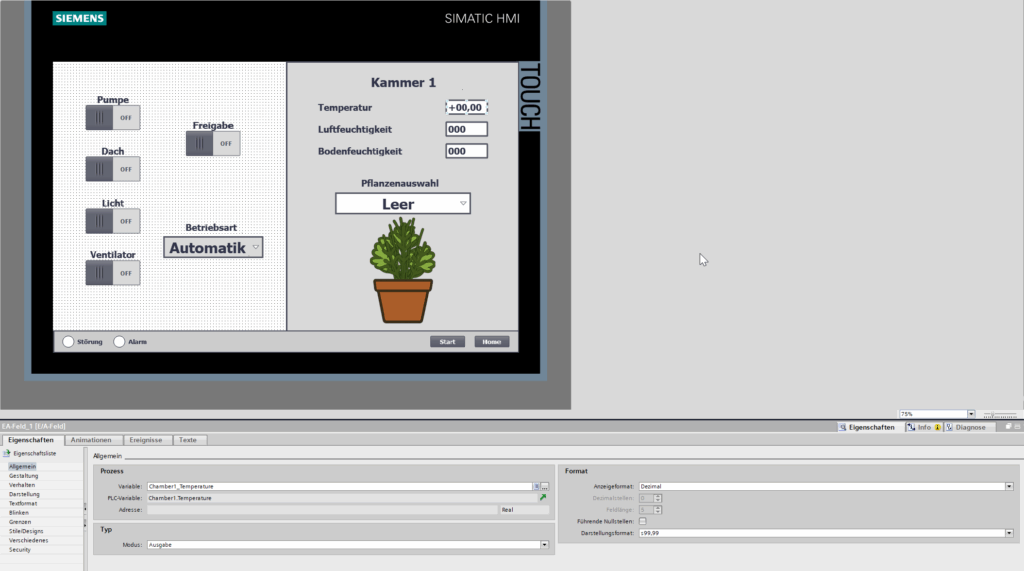
Task: Click the green arrow next to PLC-Variable
Action: tap(543, 497)
